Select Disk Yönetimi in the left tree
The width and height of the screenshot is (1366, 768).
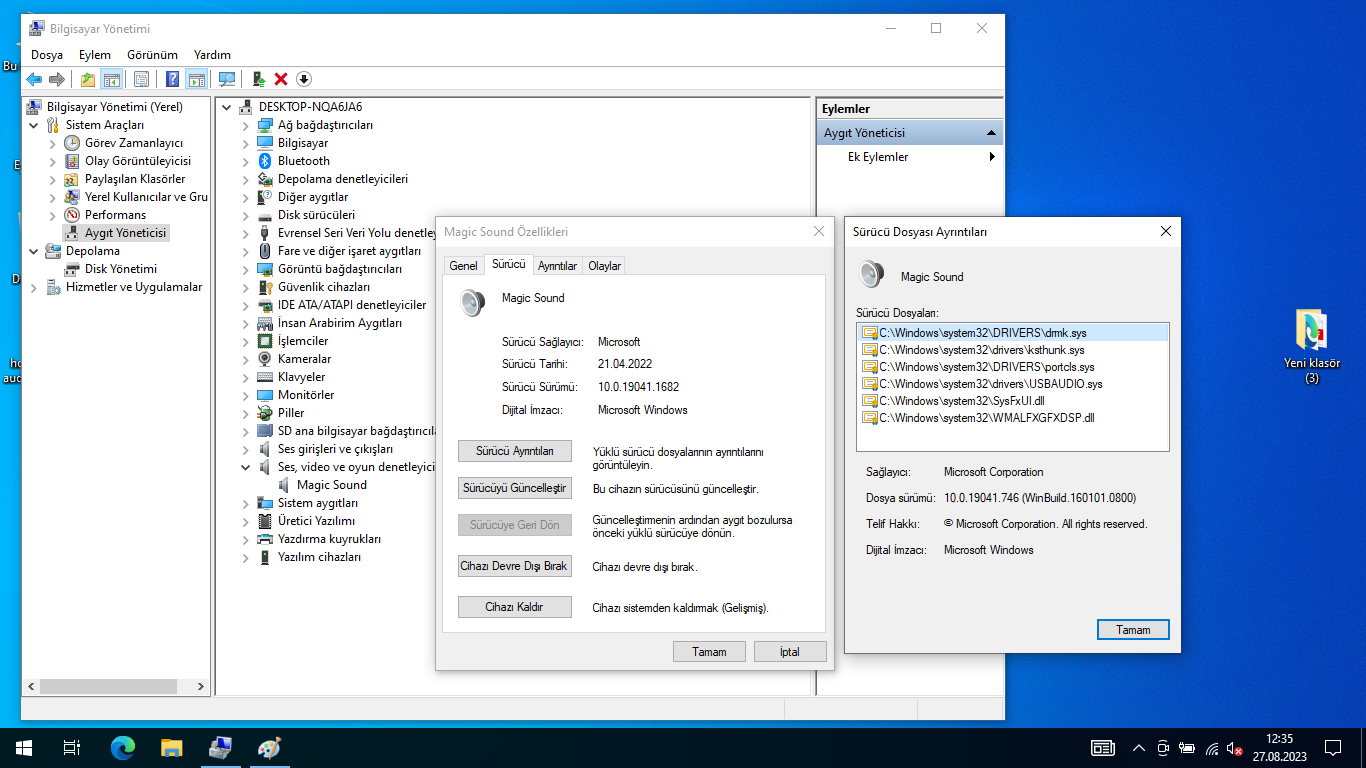(x=120, y=269)
